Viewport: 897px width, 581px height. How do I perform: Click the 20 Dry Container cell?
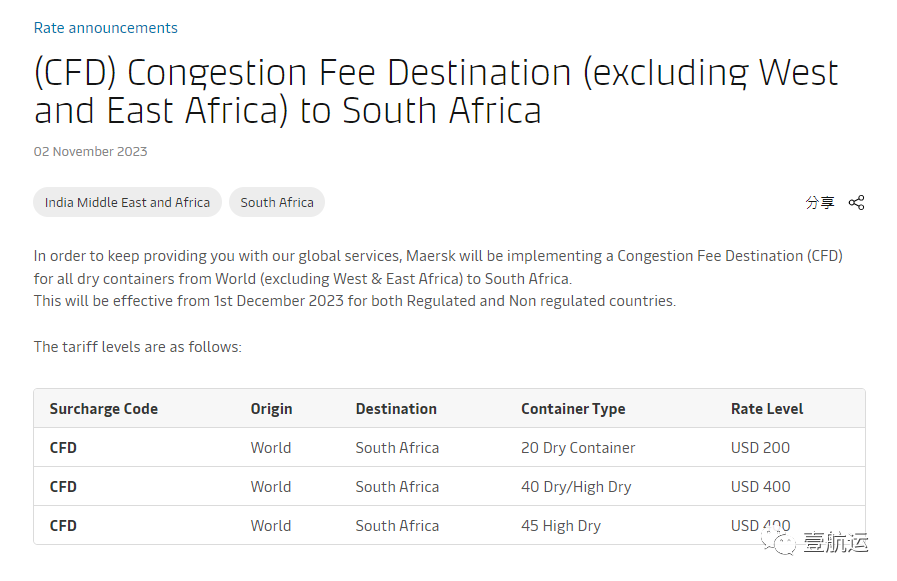coord(578,448)
